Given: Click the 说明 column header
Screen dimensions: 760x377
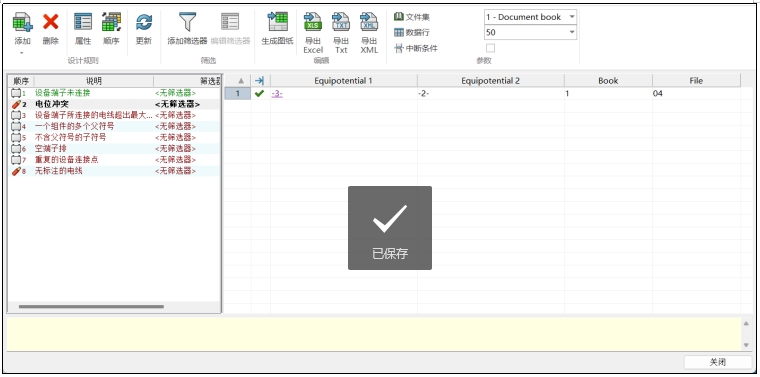Looking at the screenshot, I should coord(94,81).
